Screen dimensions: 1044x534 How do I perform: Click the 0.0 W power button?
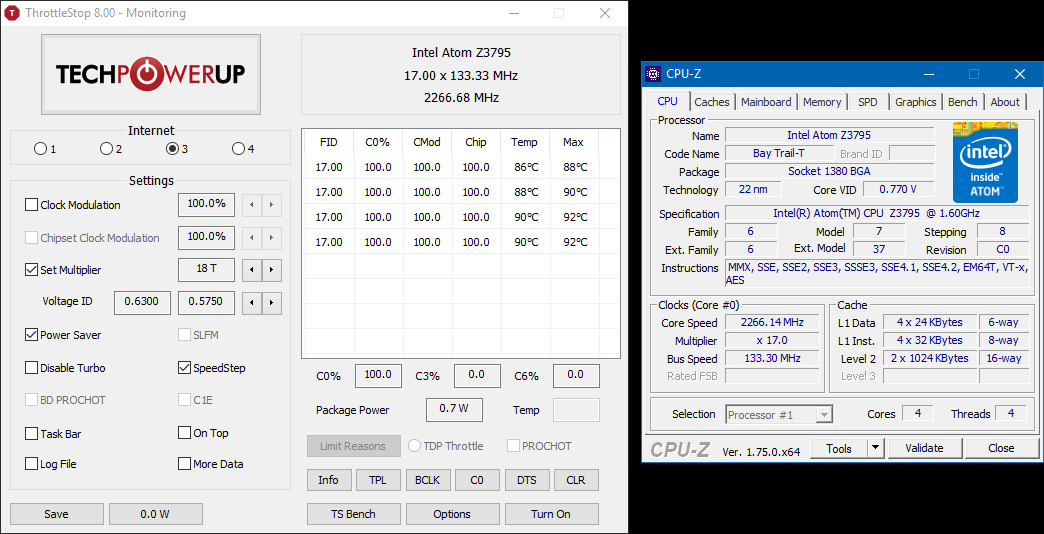pyautogui.click(x=156, y=514)
